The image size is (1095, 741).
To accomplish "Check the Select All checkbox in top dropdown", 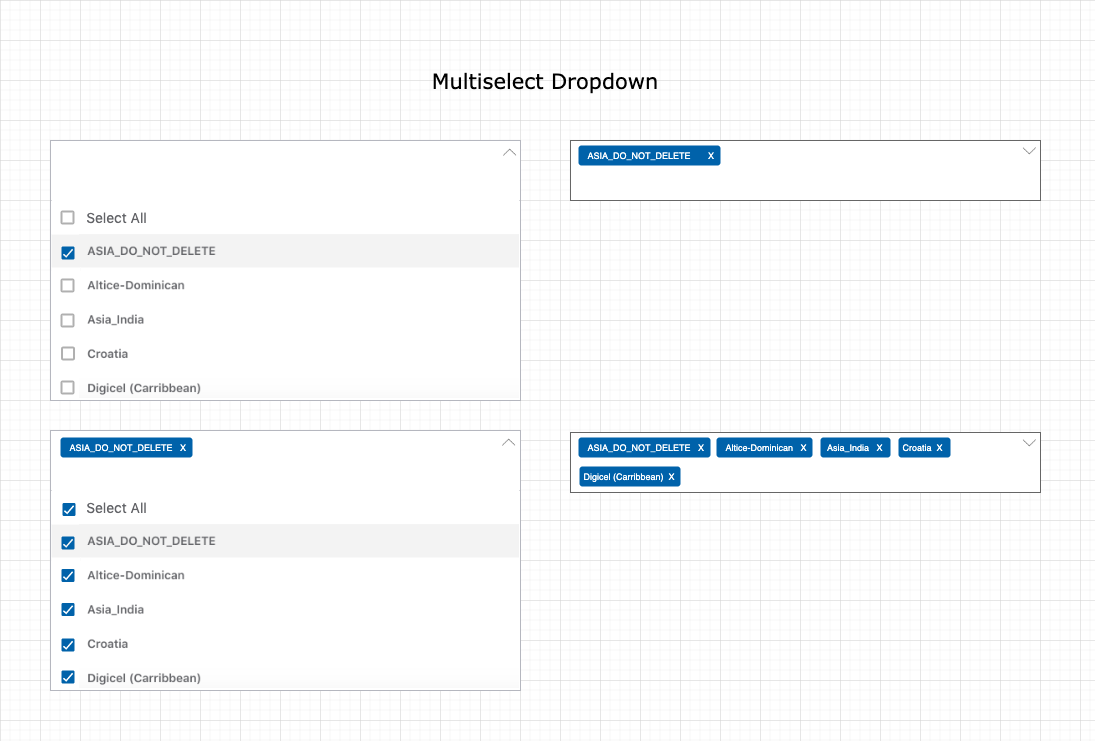I will coord(67,217).
